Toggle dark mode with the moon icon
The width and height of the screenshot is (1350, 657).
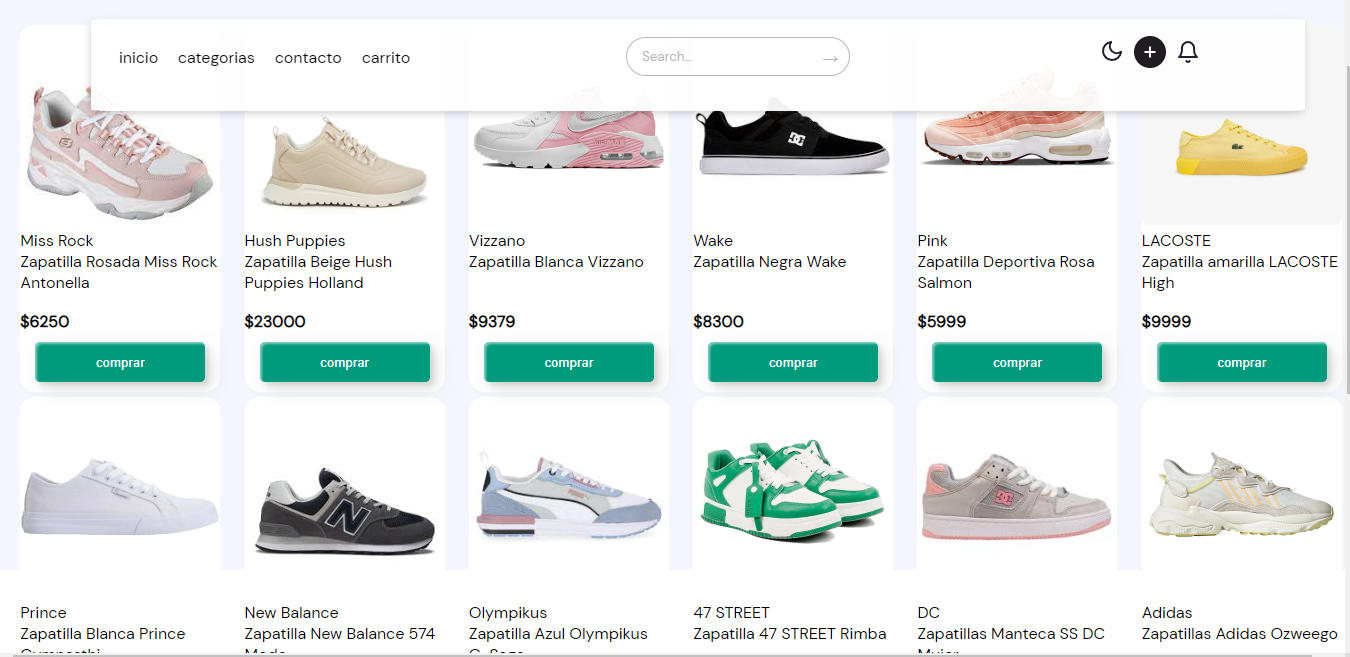tap(1111, 51)
